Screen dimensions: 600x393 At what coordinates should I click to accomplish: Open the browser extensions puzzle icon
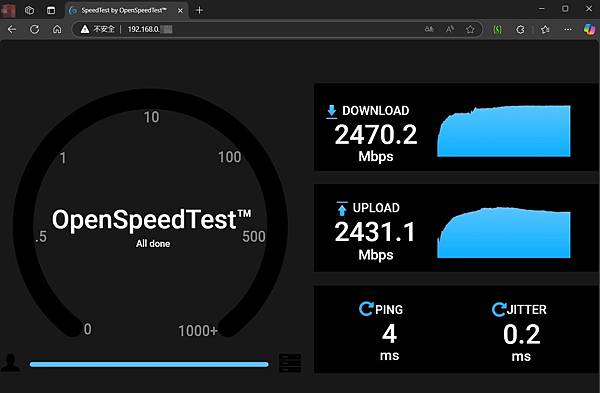pos(520,29)
